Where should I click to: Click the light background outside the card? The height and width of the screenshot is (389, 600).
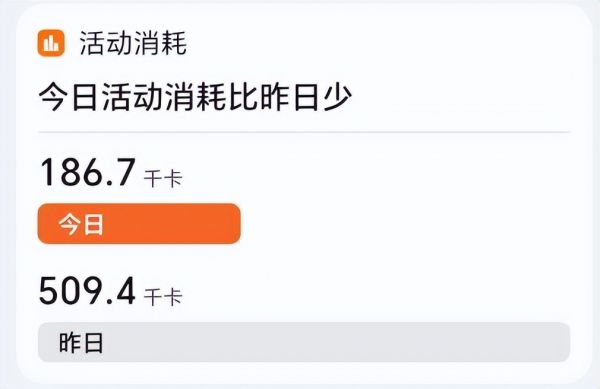tap(7, 191)
